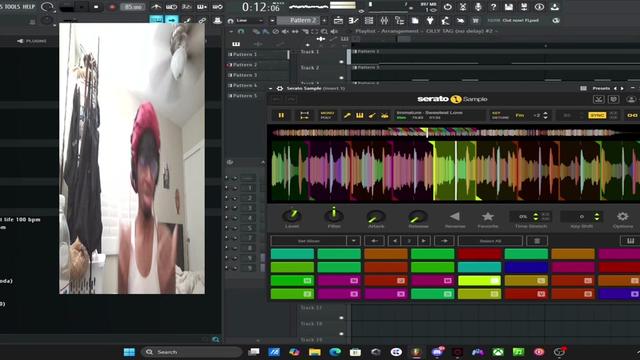Viewport: 640px width, 360px height.
Task: Mute Track 1 in the playlist
Action: [x=342, y=62]
